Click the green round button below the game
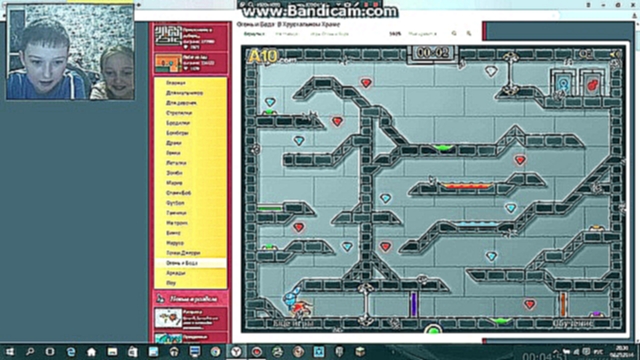 [x=433, y=329]
